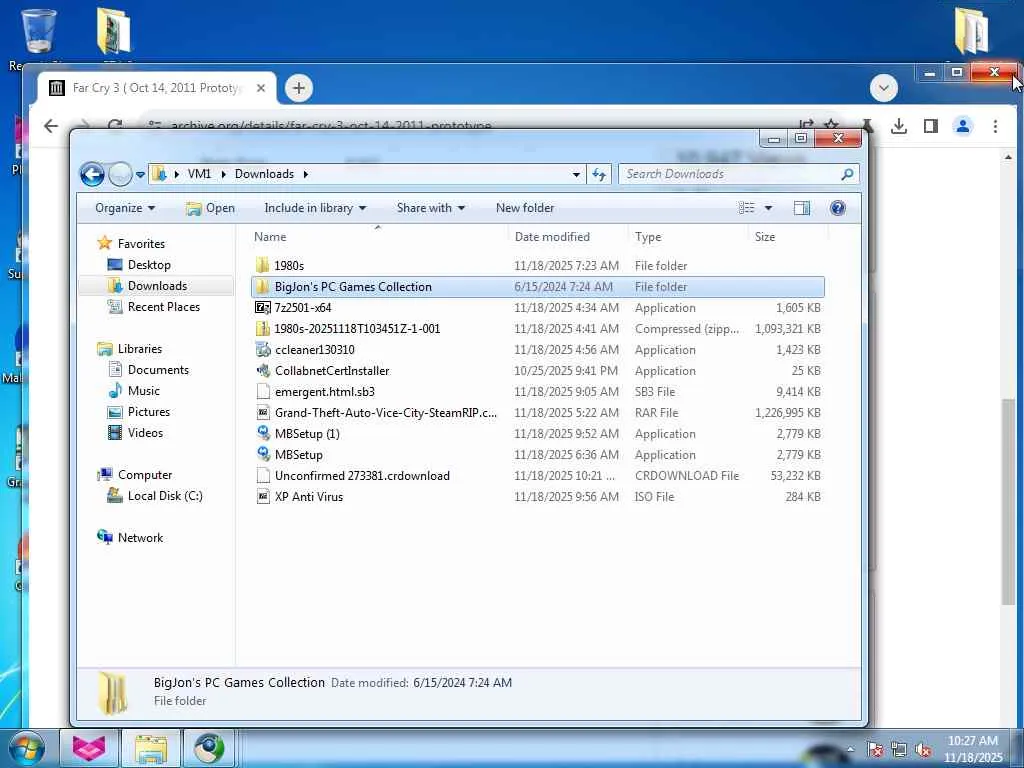Click Downloads in the address breadcrumb
Image resolution: width=1024 pixels, height=768 pixels.
pos(264,174)
